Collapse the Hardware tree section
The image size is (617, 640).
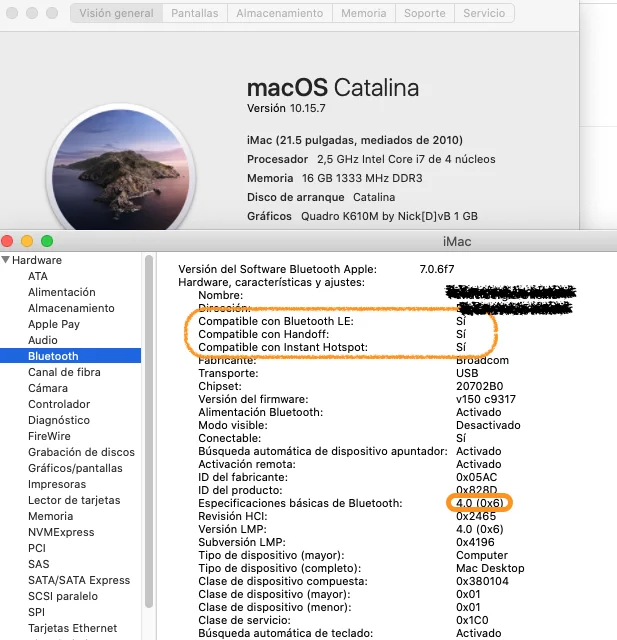tap(5, 260)
